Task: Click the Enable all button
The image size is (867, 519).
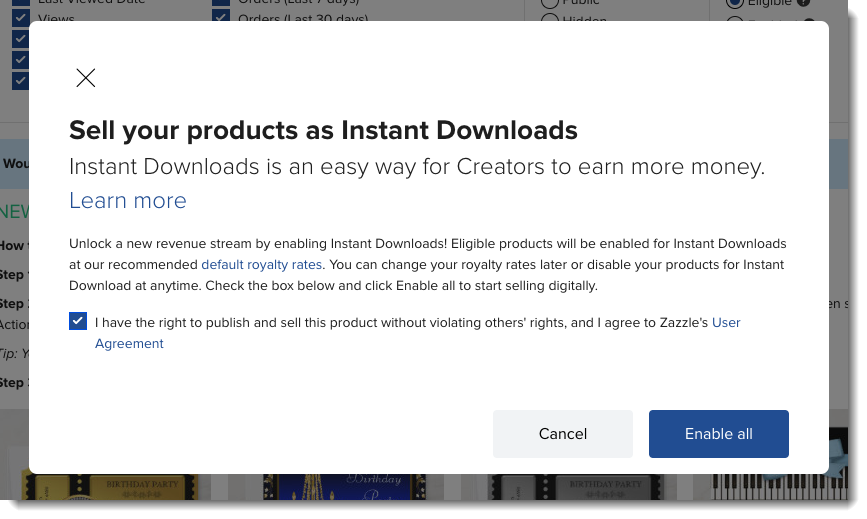Action: click(x=719, y=434)
